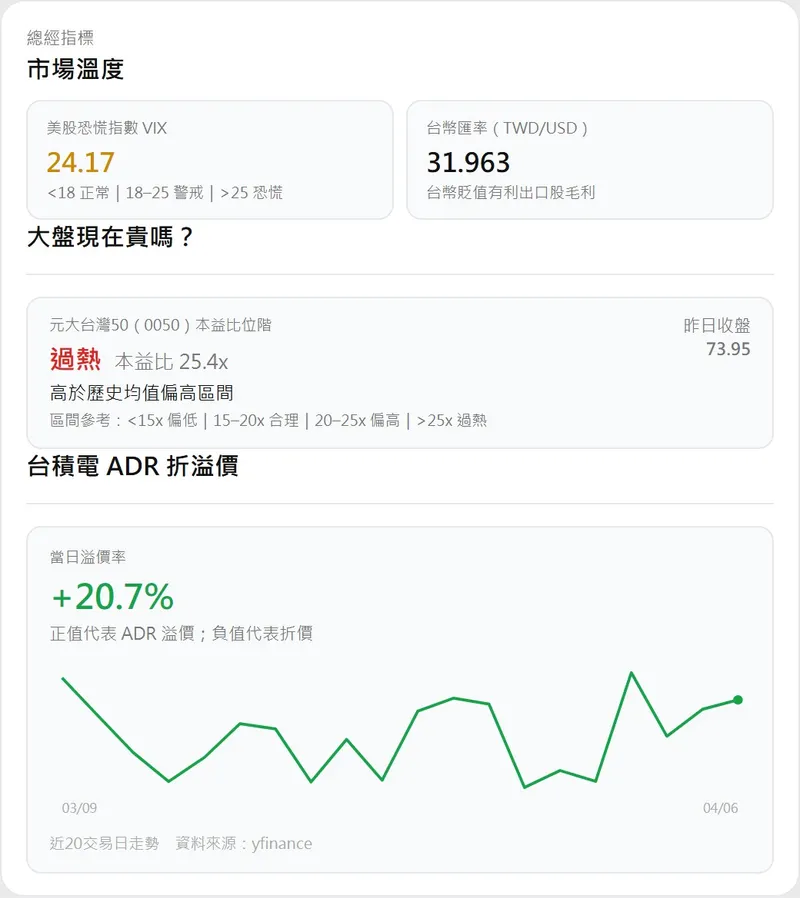Click the 本益比 25.4x reading
800x898 pixels.
coord(172,361)
